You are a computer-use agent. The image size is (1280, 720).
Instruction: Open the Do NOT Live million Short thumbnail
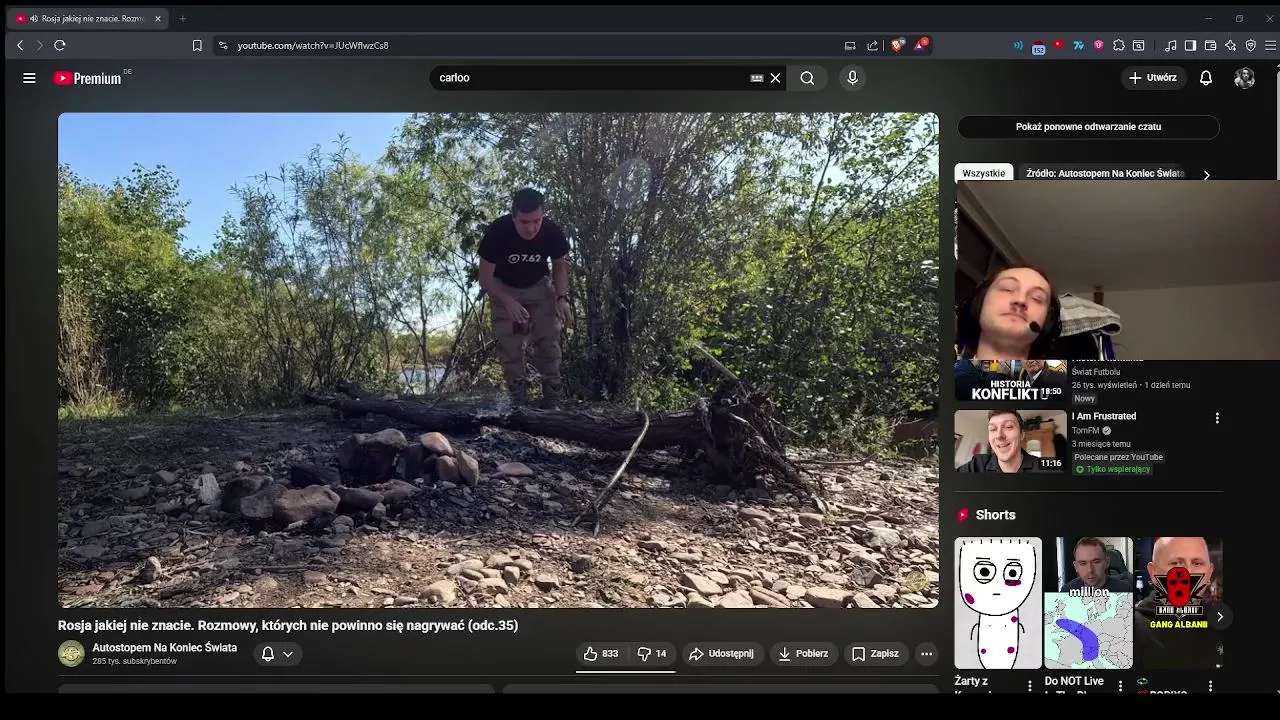1088,603
